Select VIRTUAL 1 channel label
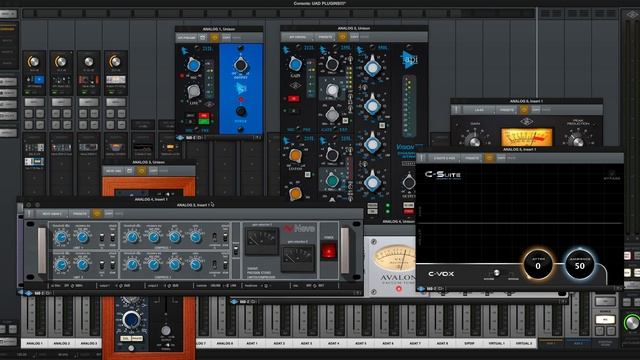 [496, 343]
